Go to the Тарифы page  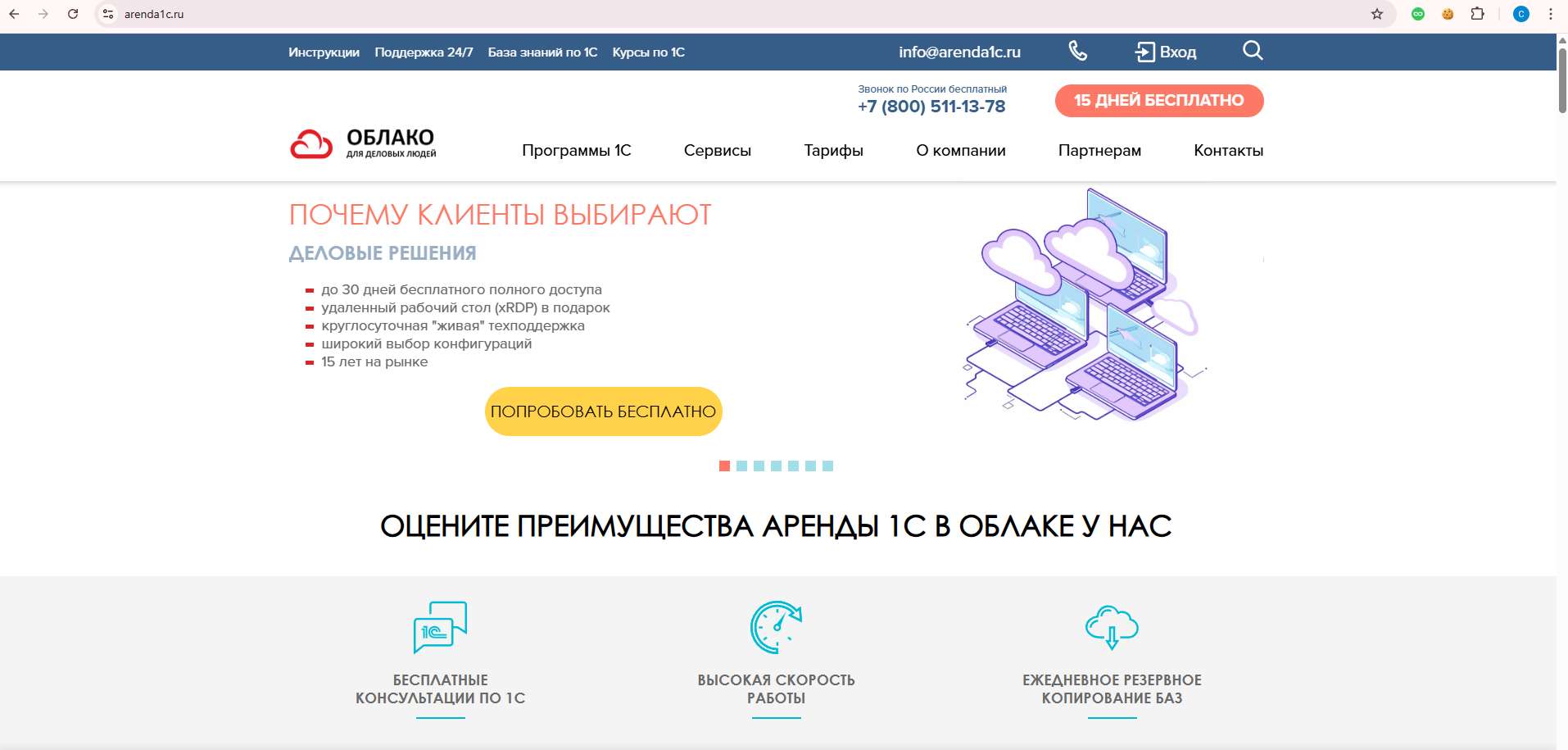coord(833,151)
